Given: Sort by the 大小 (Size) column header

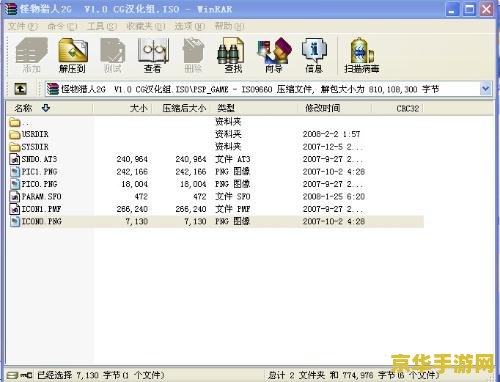Looking at the screenshot, I should point(123,108).
